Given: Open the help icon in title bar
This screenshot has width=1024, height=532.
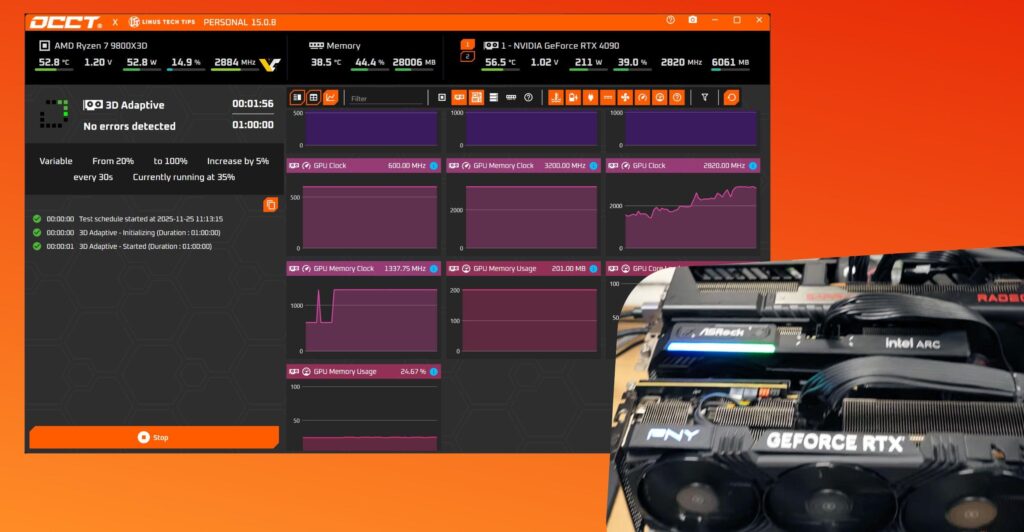Looking at the screenshot, I should (x=671, y=20).
